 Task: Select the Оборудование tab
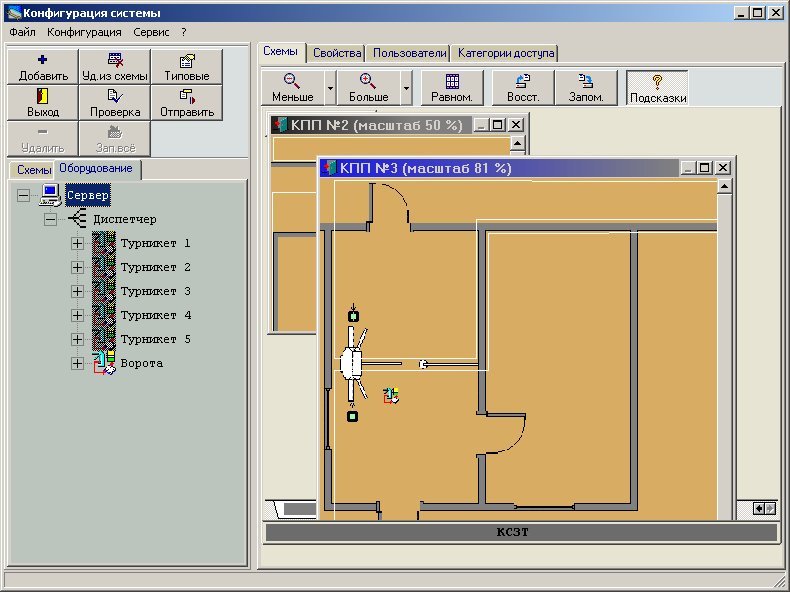tap(96, 168)
